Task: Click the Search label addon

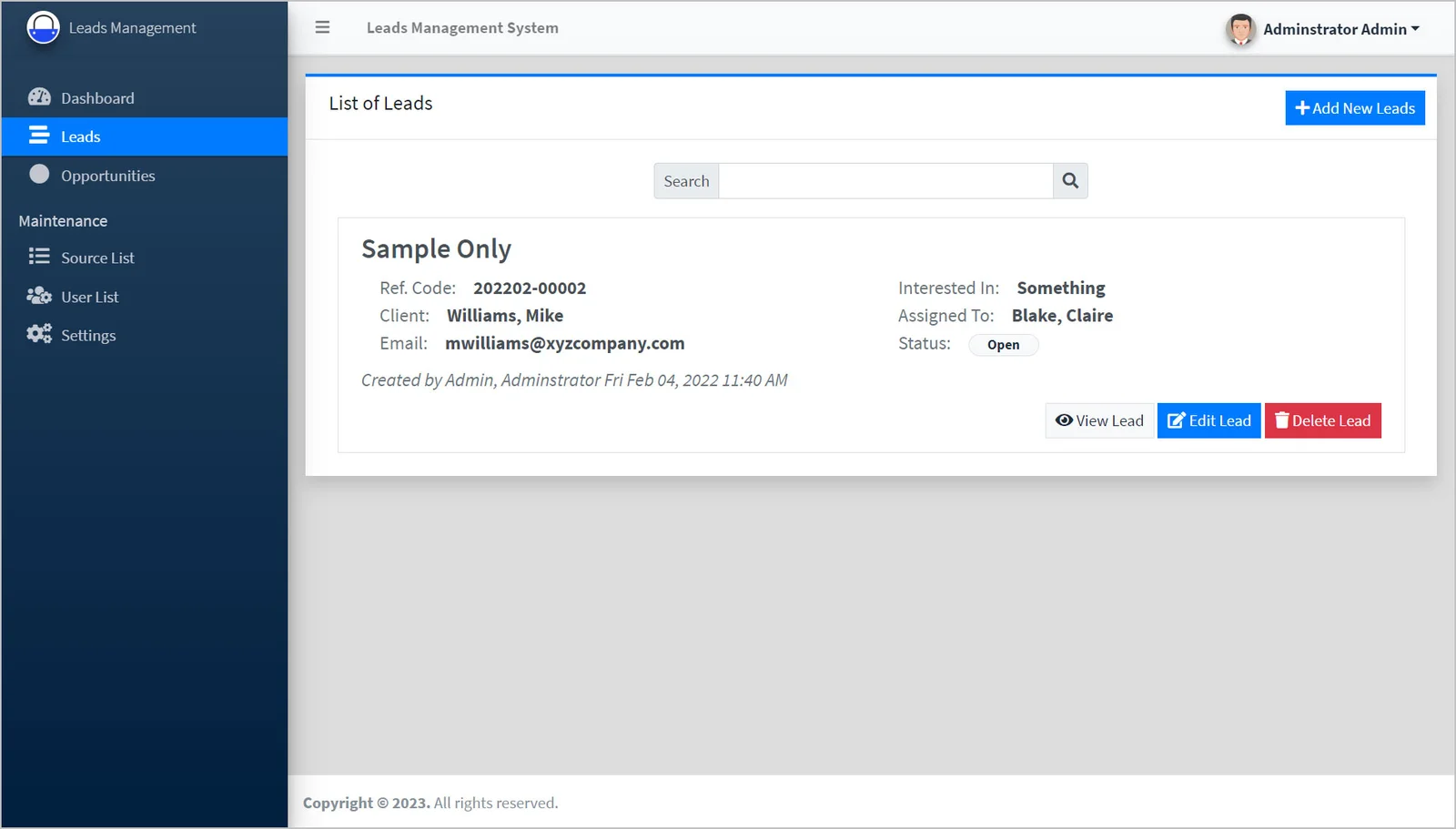Action: 686,181
